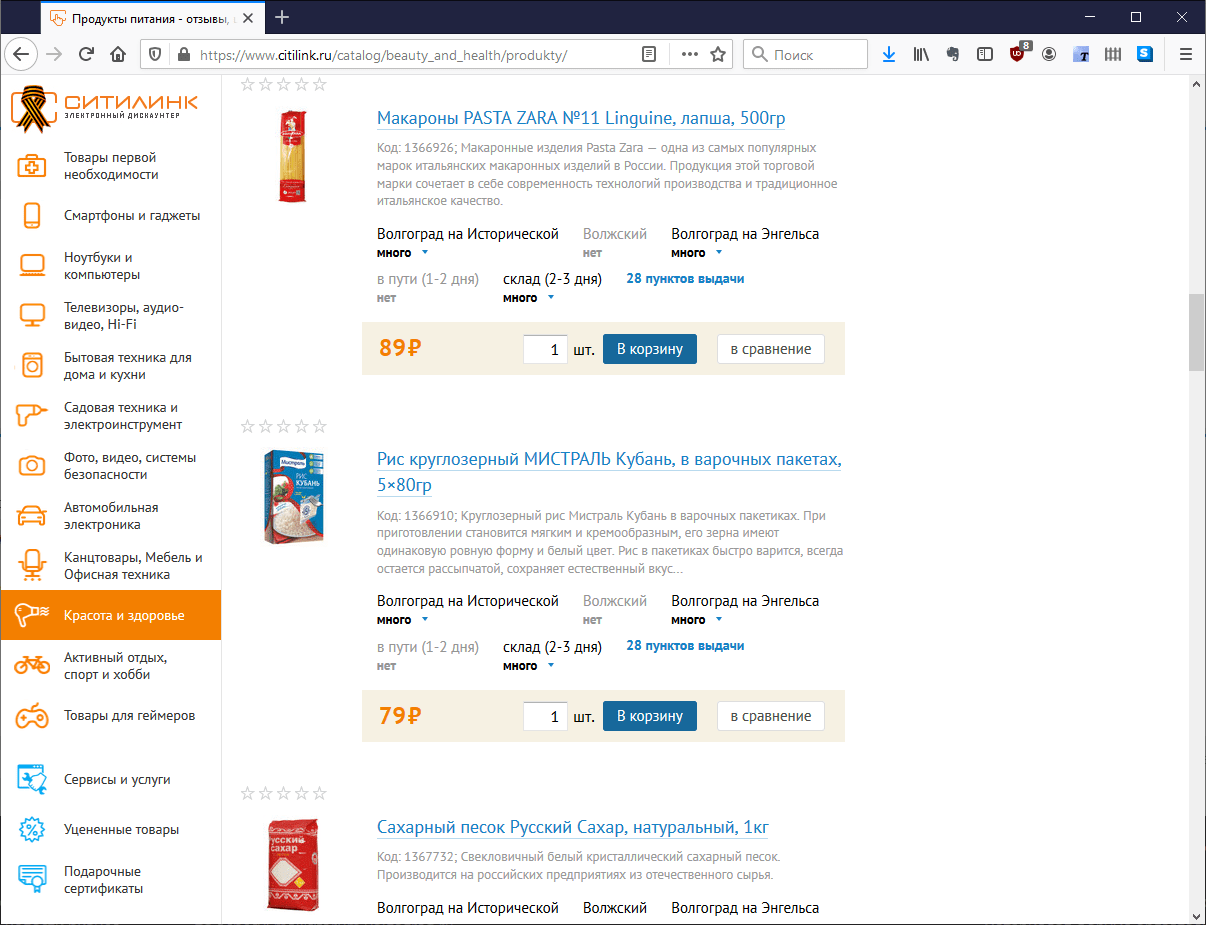
Task: Click the tracking protection shield icon
Action: pos(155,54)
